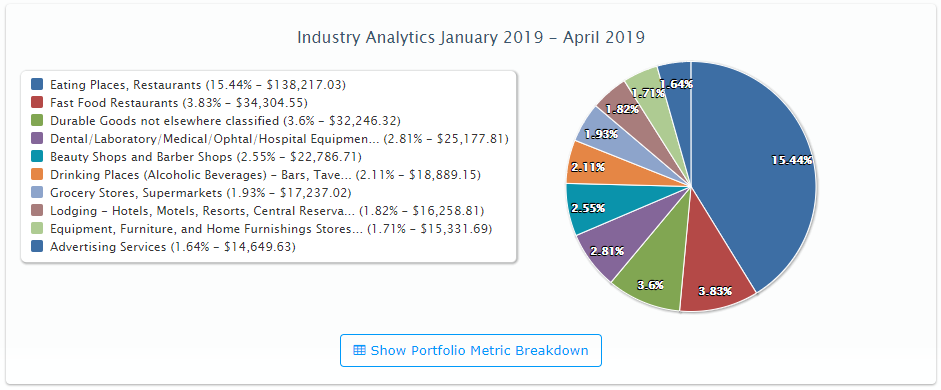Select the Lodging – Hotels, Motels legend item
This screenshot has height=390, width=941.
pyautogui.click(x=257, y=211)
